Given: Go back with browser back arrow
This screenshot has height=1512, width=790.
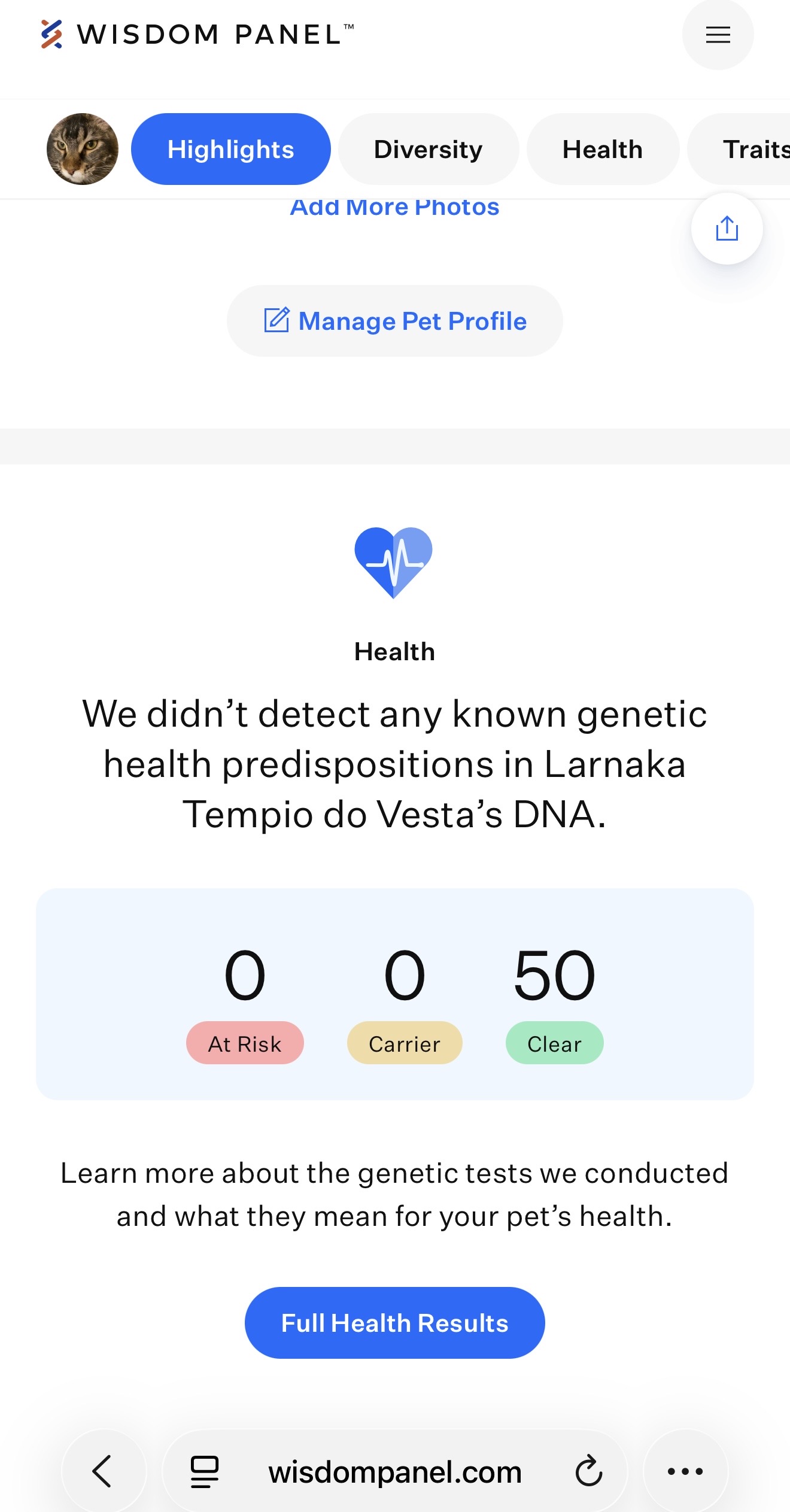Looking at the screenshot, I should click(x=103, y=1471).
